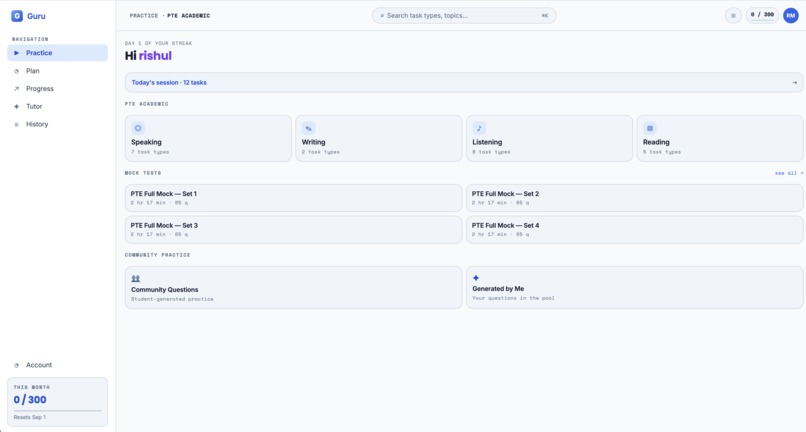Click the Reading book icon
Image resolution: width=806 pixels, height=432 pixels.
(x=650, y=128)
